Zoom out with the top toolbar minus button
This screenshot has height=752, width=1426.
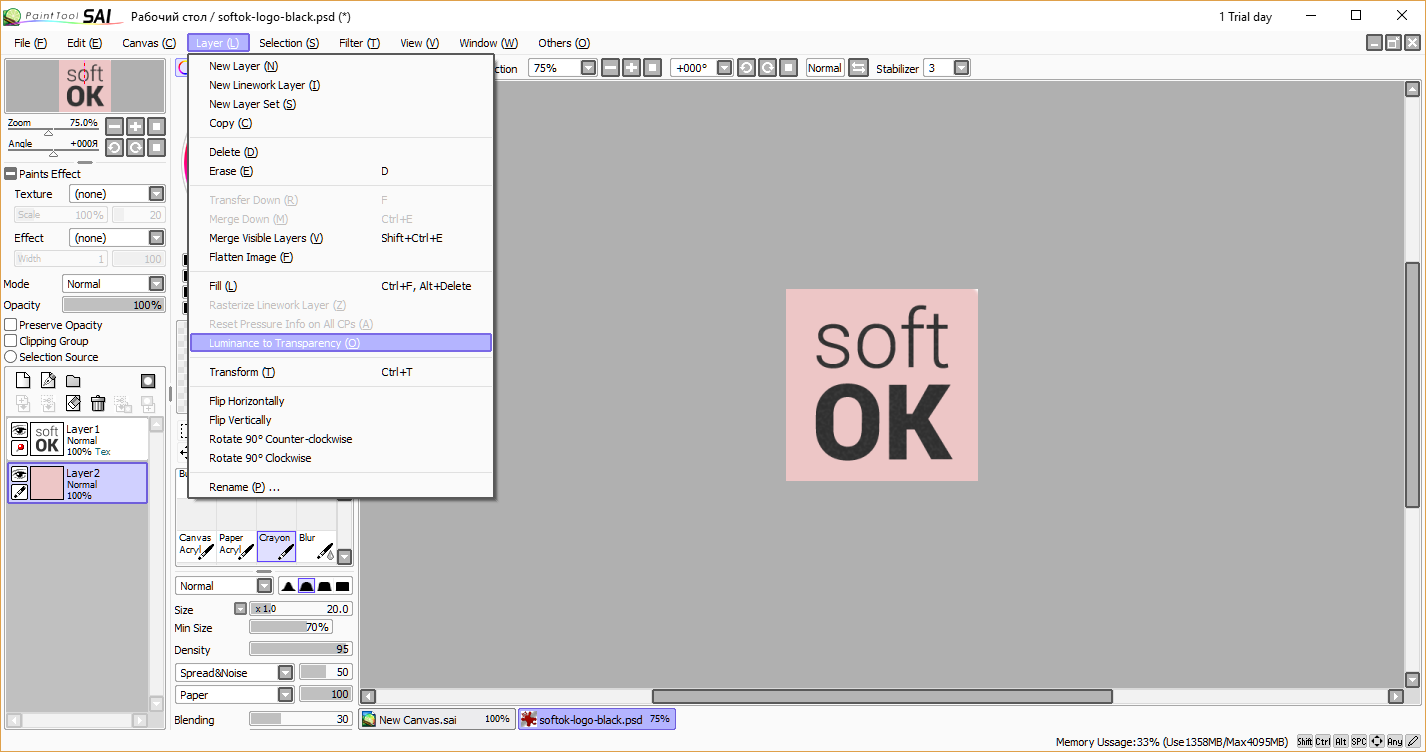(611, 68)
